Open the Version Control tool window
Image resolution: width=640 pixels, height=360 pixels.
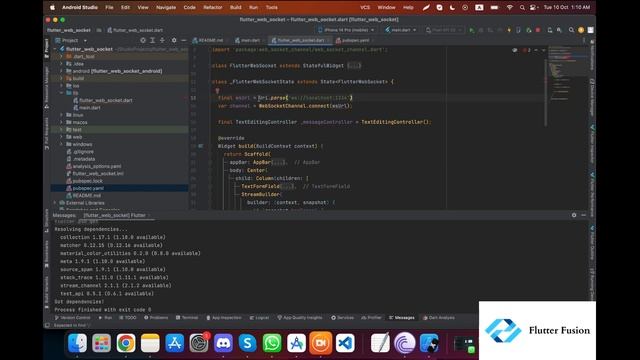coord(73,318)
